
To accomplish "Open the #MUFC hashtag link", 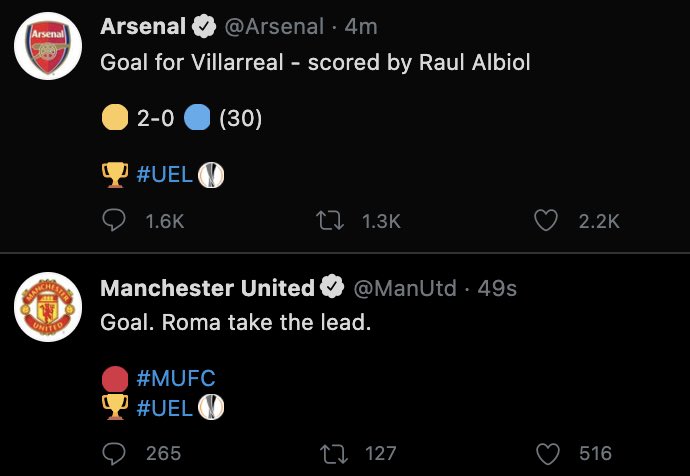I will click(175, 379).
